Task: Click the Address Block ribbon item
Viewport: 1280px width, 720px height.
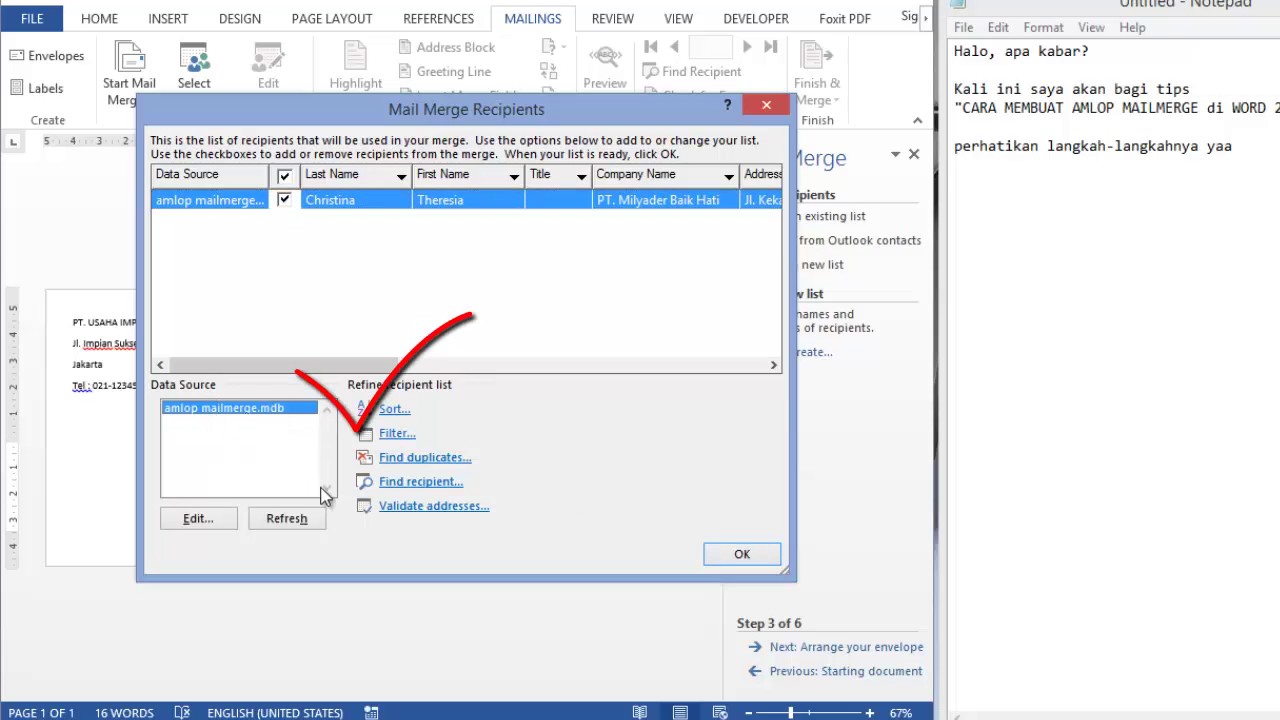Action: click(x=446, y=47)
